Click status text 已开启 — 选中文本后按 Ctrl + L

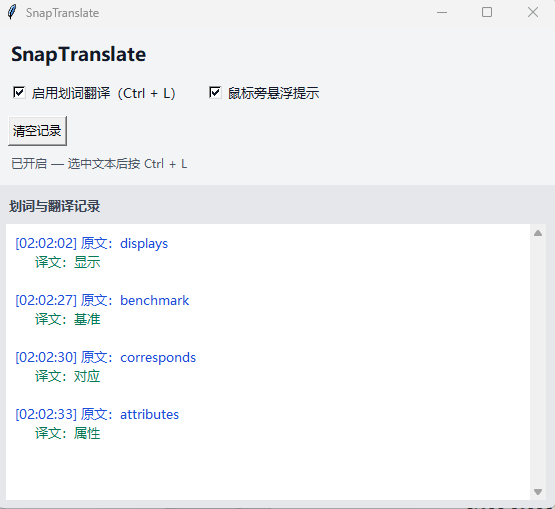tap(99, 164)
